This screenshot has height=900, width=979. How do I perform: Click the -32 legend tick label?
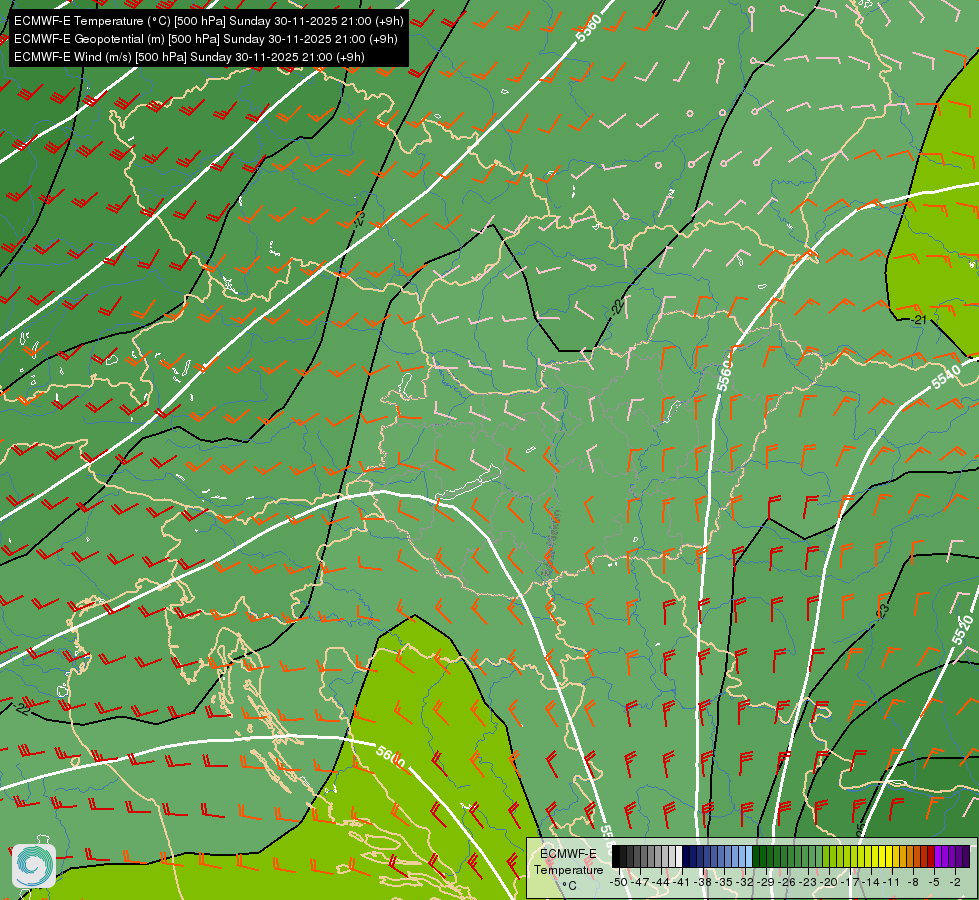pos(746,882)
